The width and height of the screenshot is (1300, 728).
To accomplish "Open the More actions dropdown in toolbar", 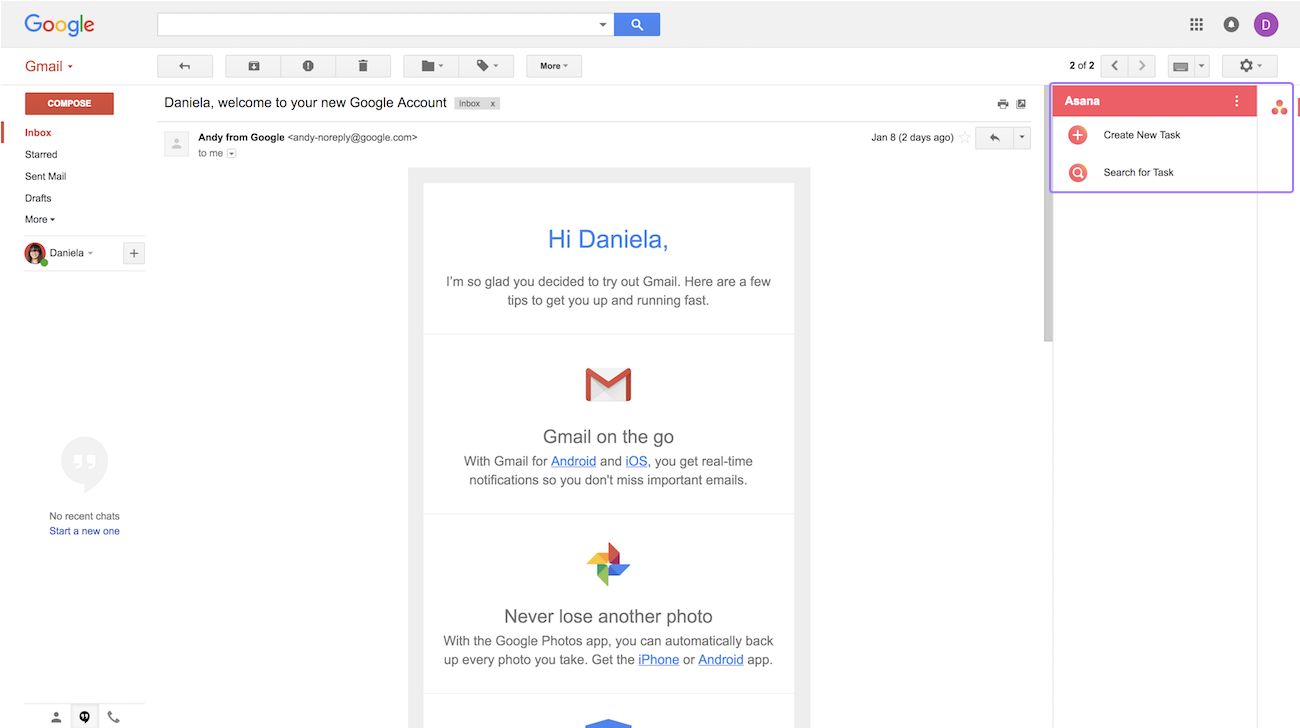I will pos(553,65).
